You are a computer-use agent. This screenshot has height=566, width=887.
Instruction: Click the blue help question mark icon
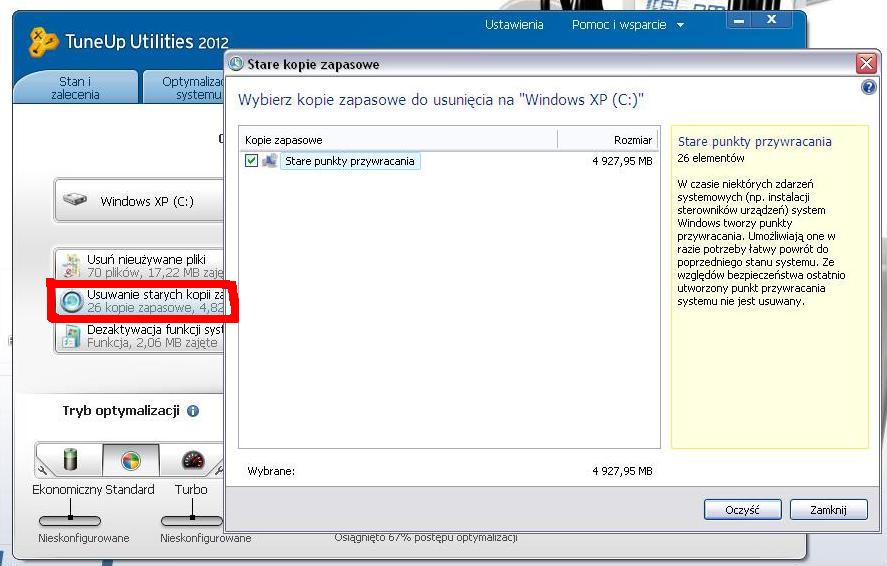coord(868,88)
